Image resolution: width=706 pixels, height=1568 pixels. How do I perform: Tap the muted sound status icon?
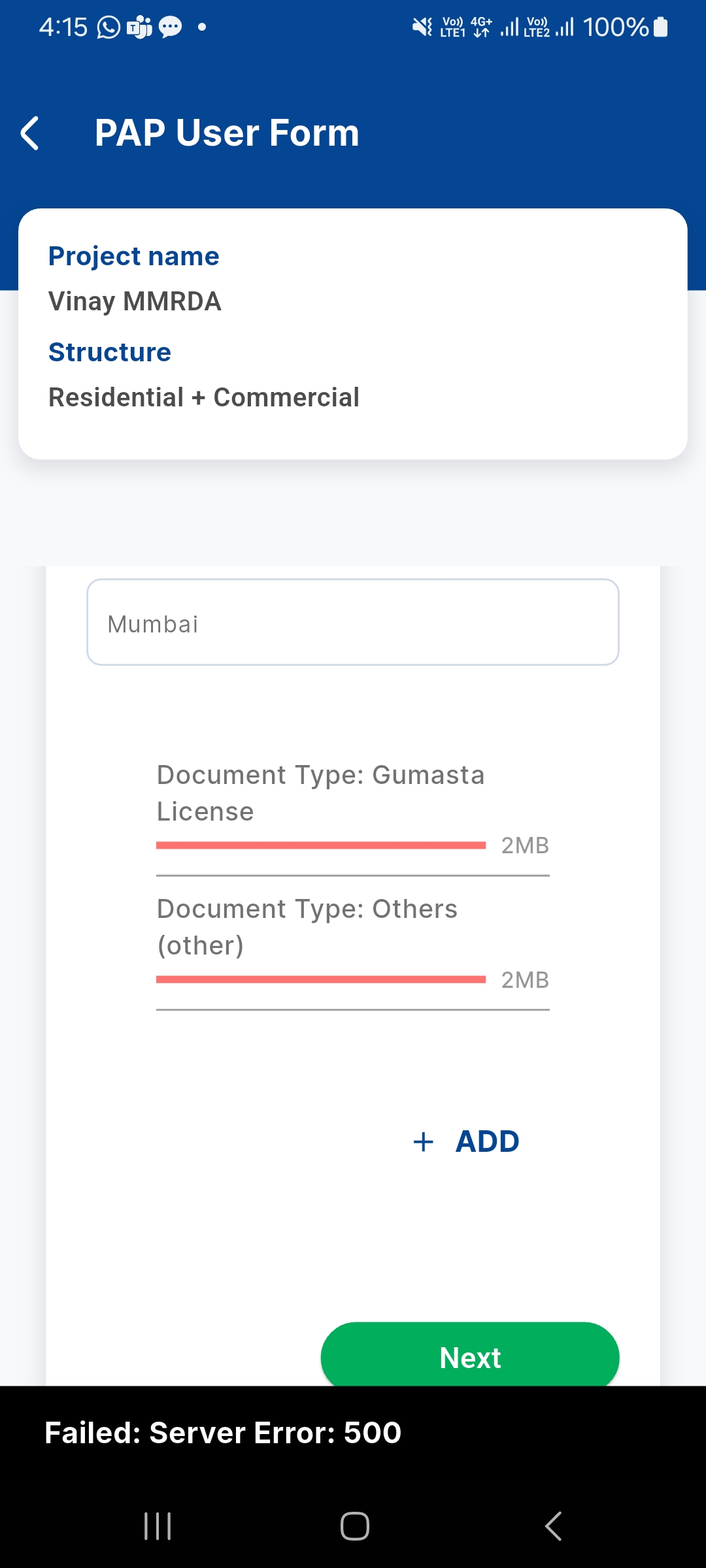(x=422, y=27)
